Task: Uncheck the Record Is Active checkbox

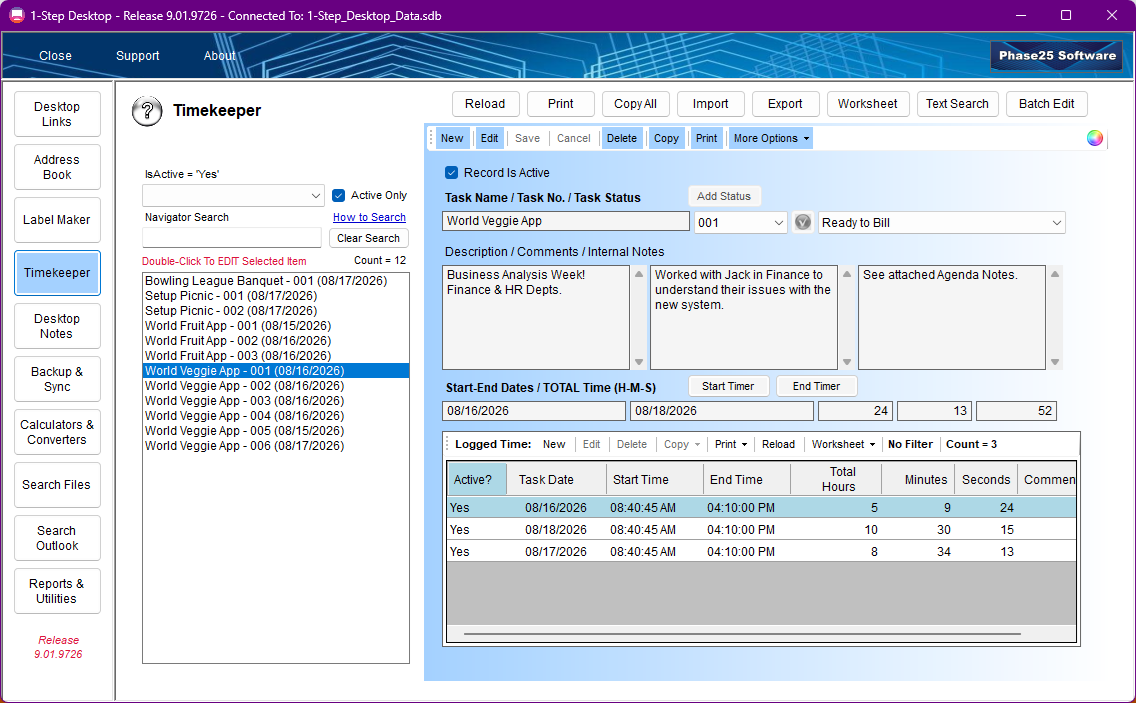Action: coord(451,172)
